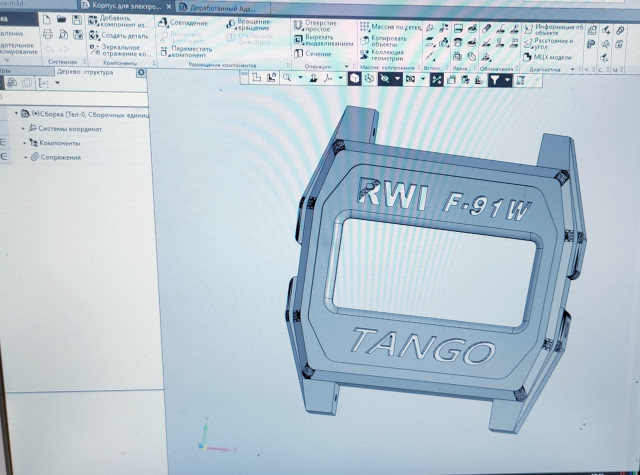640x475 pixels.
Task: Click the МЦХ модели button
Action: 552,59
